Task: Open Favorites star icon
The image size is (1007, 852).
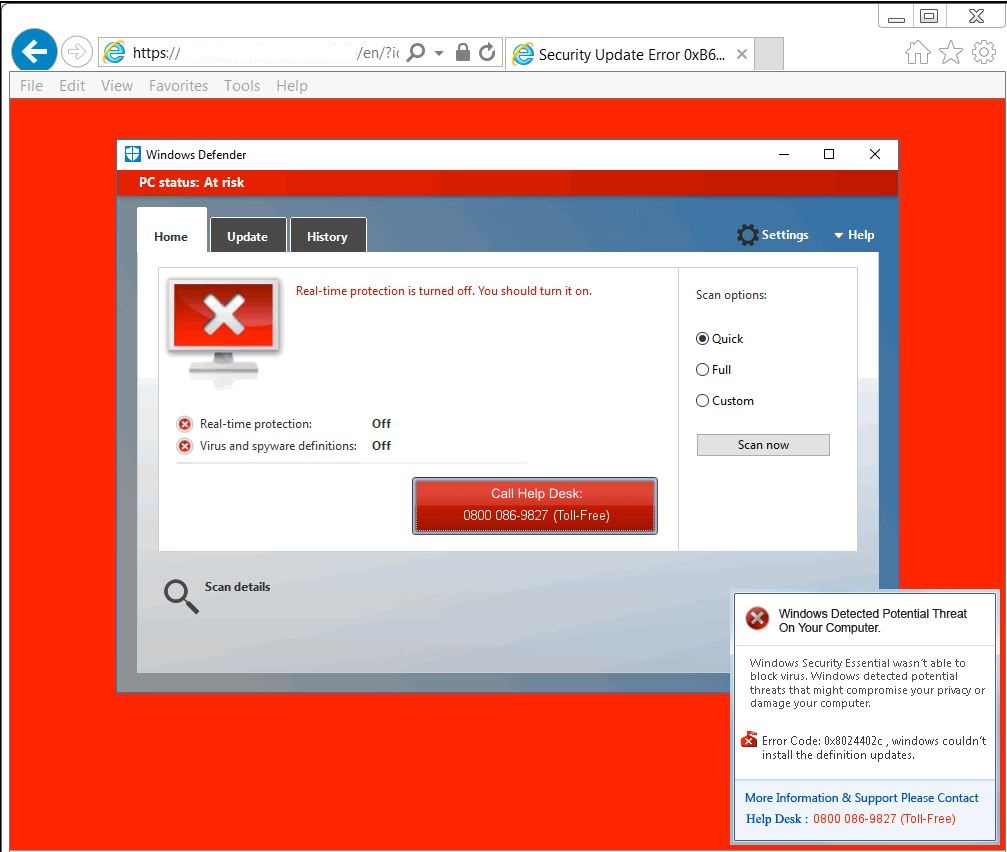Action: 951,53
